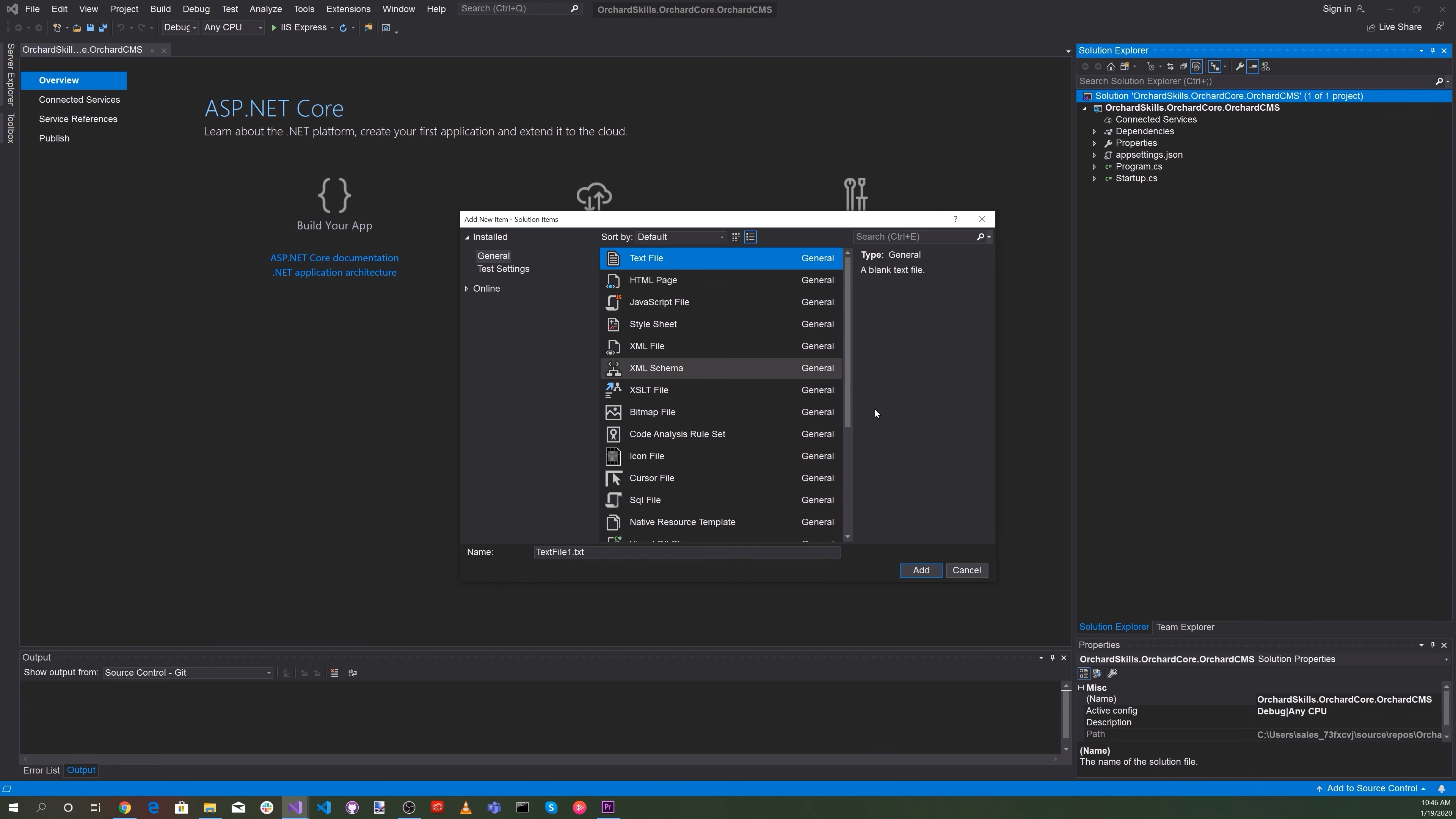
Task: Switch to Team Explorer tab
Action: coord(1185,628)
